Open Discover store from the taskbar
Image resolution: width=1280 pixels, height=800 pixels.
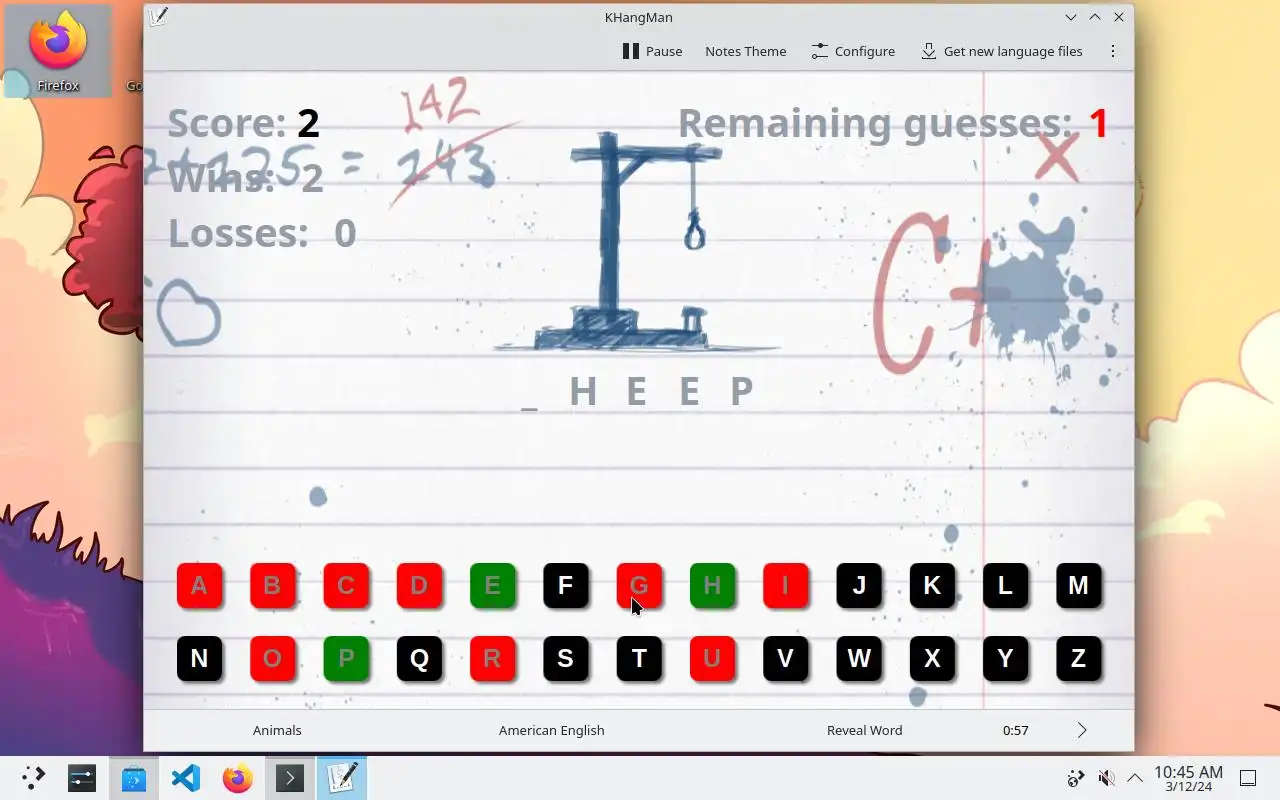pyautogui.click(x=134, y=778)
